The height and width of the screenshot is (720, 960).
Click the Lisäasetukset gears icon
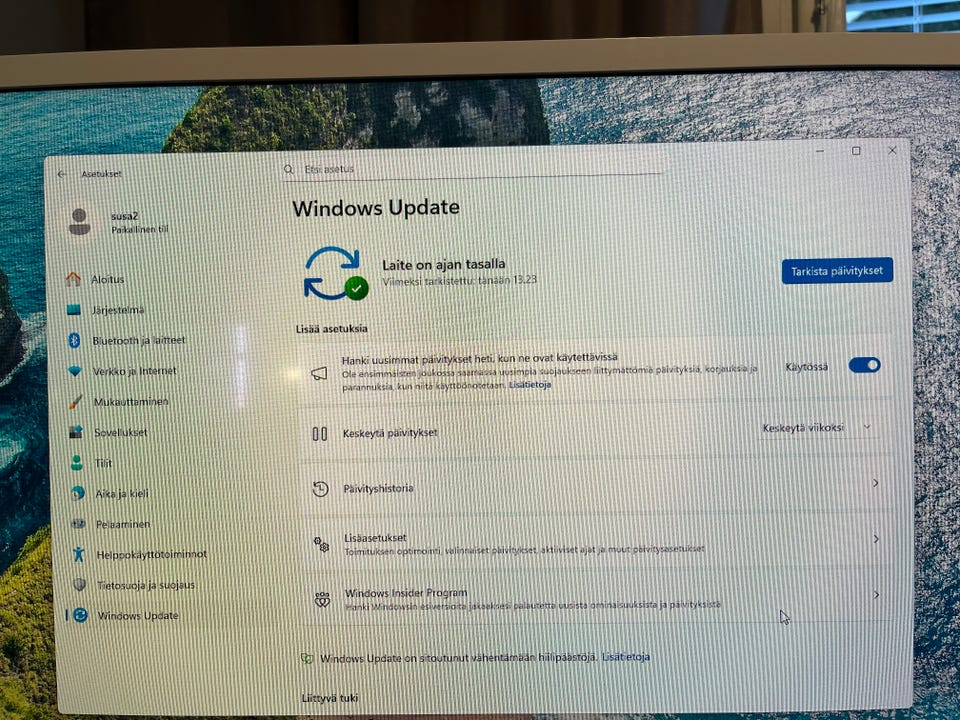pyautogui.click(x=321, y=544)
